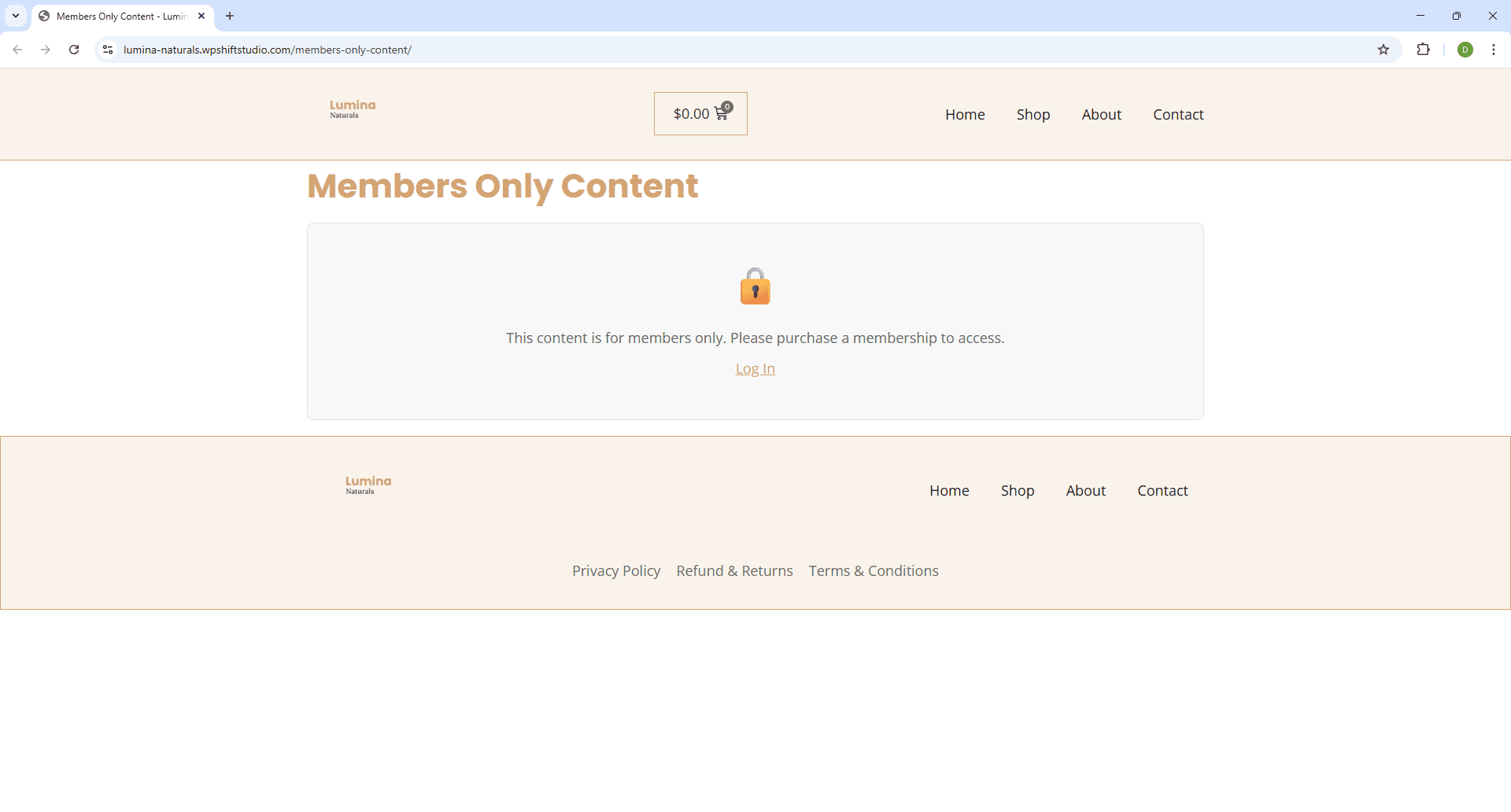This screenshot has height=812, width=1511.
Task: Click the Log In link
Action: coord(755,369)
